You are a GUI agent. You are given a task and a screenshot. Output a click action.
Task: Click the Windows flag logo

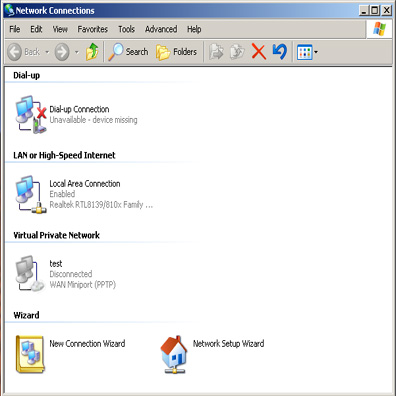click(x=379, y=29)
